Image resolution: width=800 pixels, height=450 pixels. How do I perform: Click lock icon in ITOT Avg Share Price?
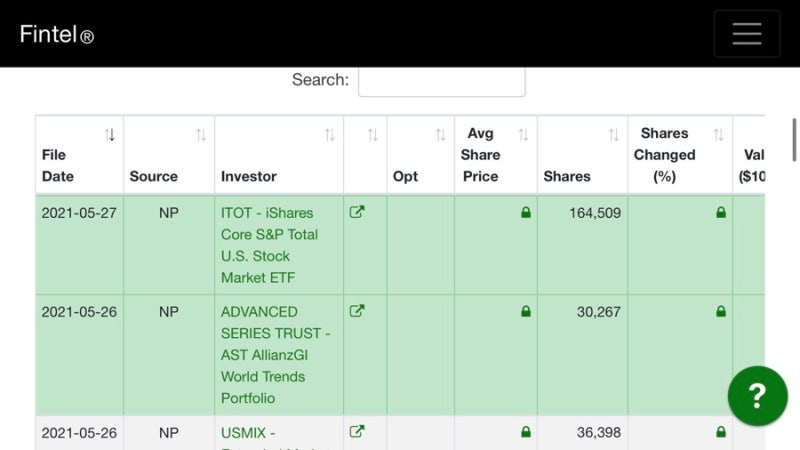525,213
